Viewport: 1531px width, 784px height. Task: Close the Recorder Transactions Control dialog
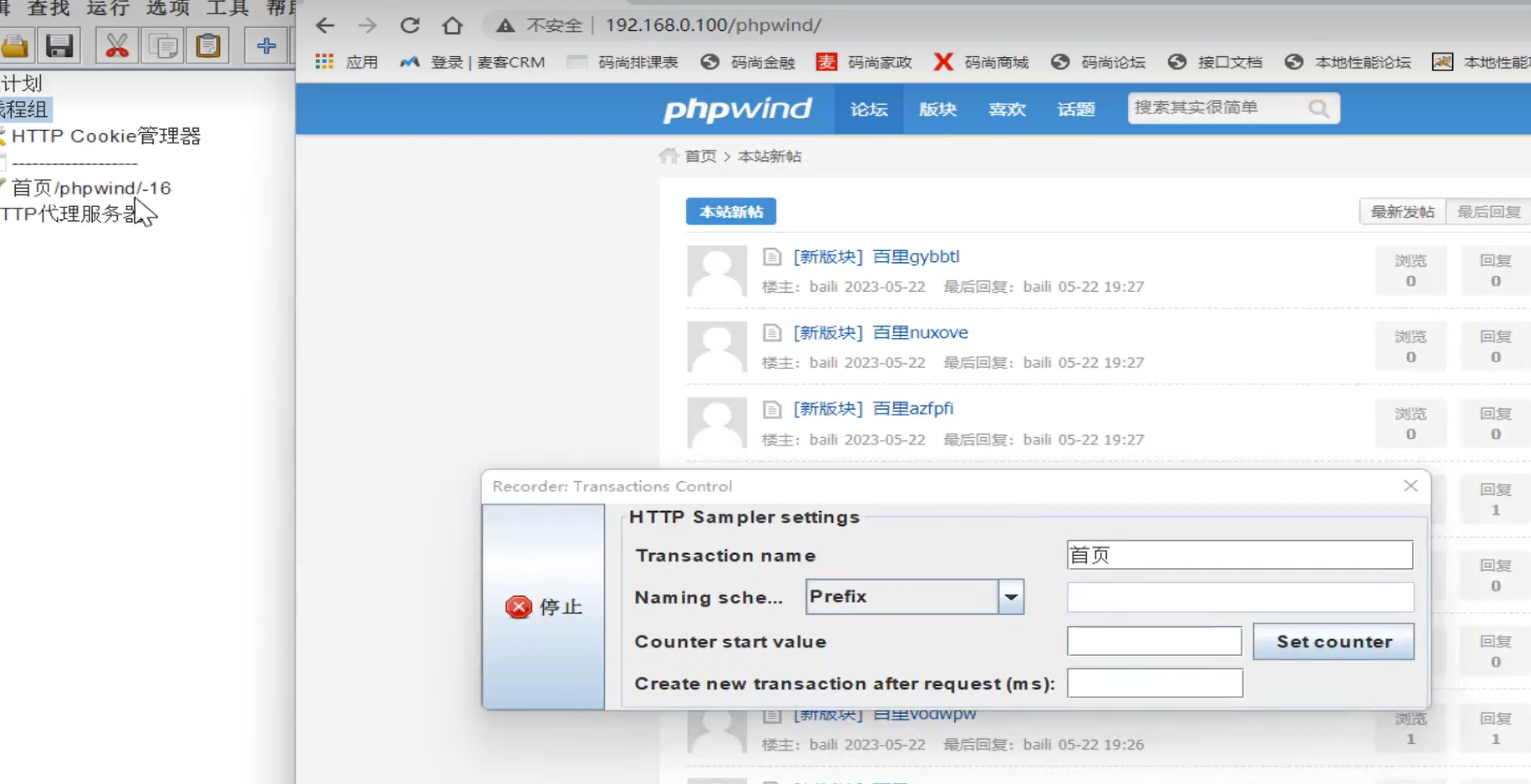(1411, 486)
